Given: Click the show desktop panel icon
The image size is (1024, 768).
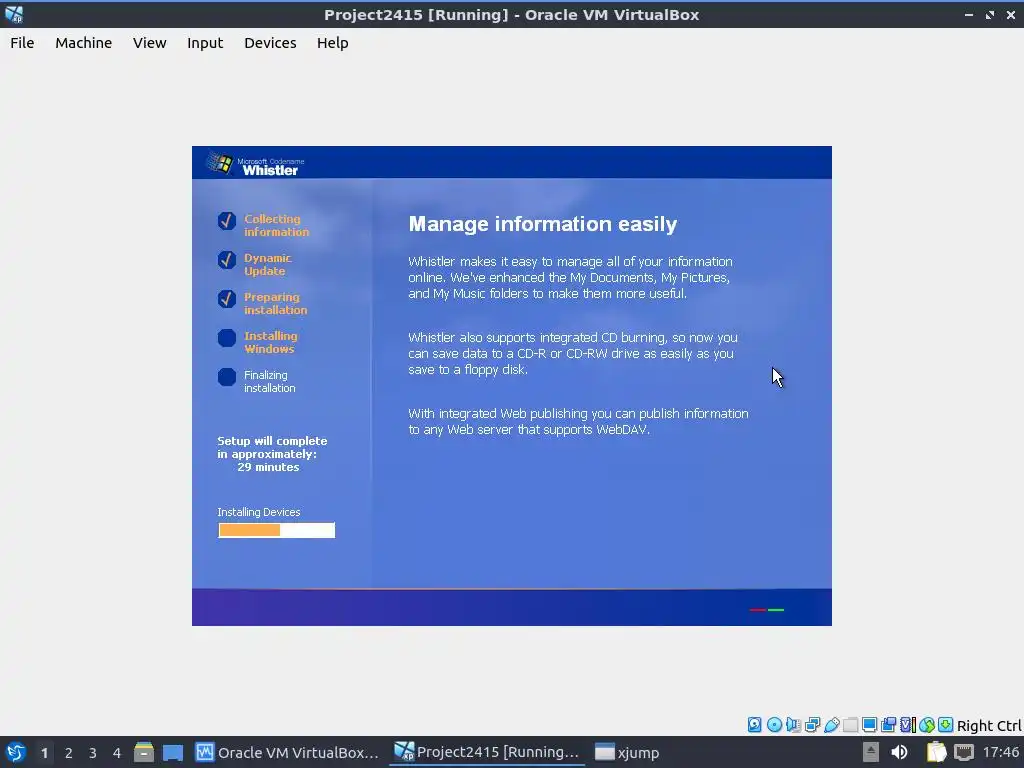Looking at the screenshot, I should pos(173,752).
